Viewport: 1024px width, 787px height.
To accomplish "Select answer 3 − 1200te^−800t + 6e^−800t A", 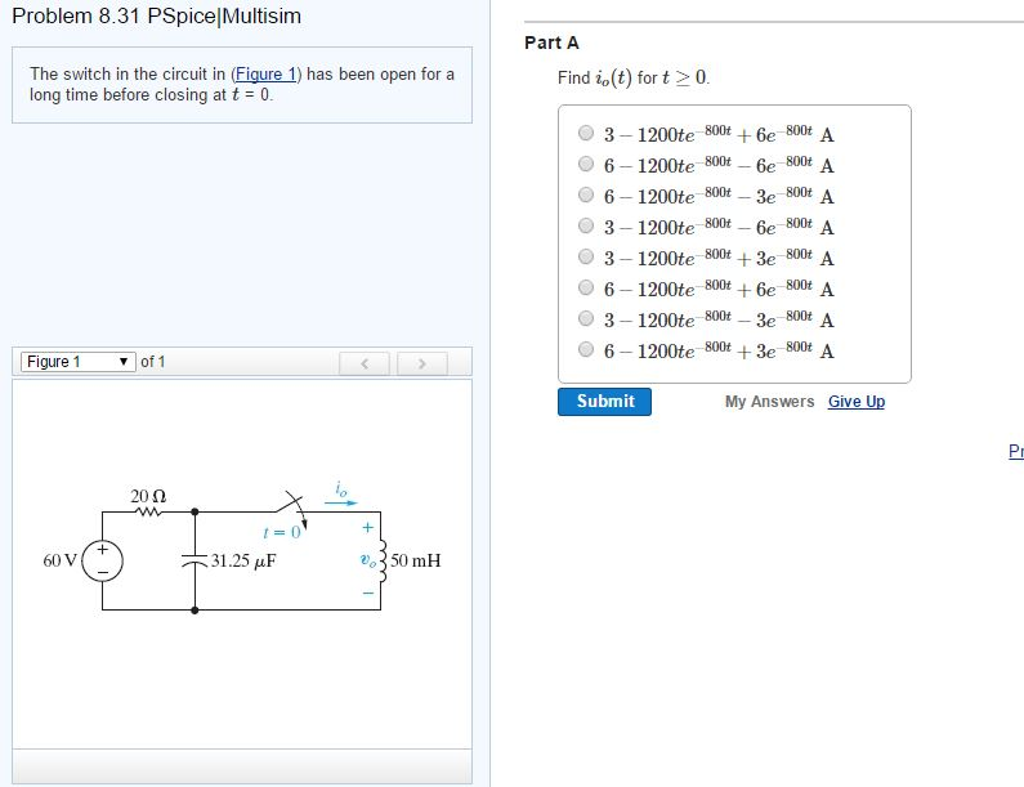I will (586, 132).
